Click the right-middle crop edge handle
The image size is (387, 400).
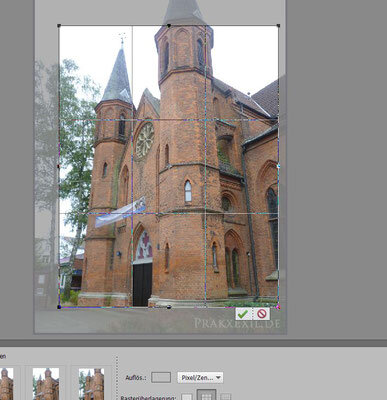point(278,166)
